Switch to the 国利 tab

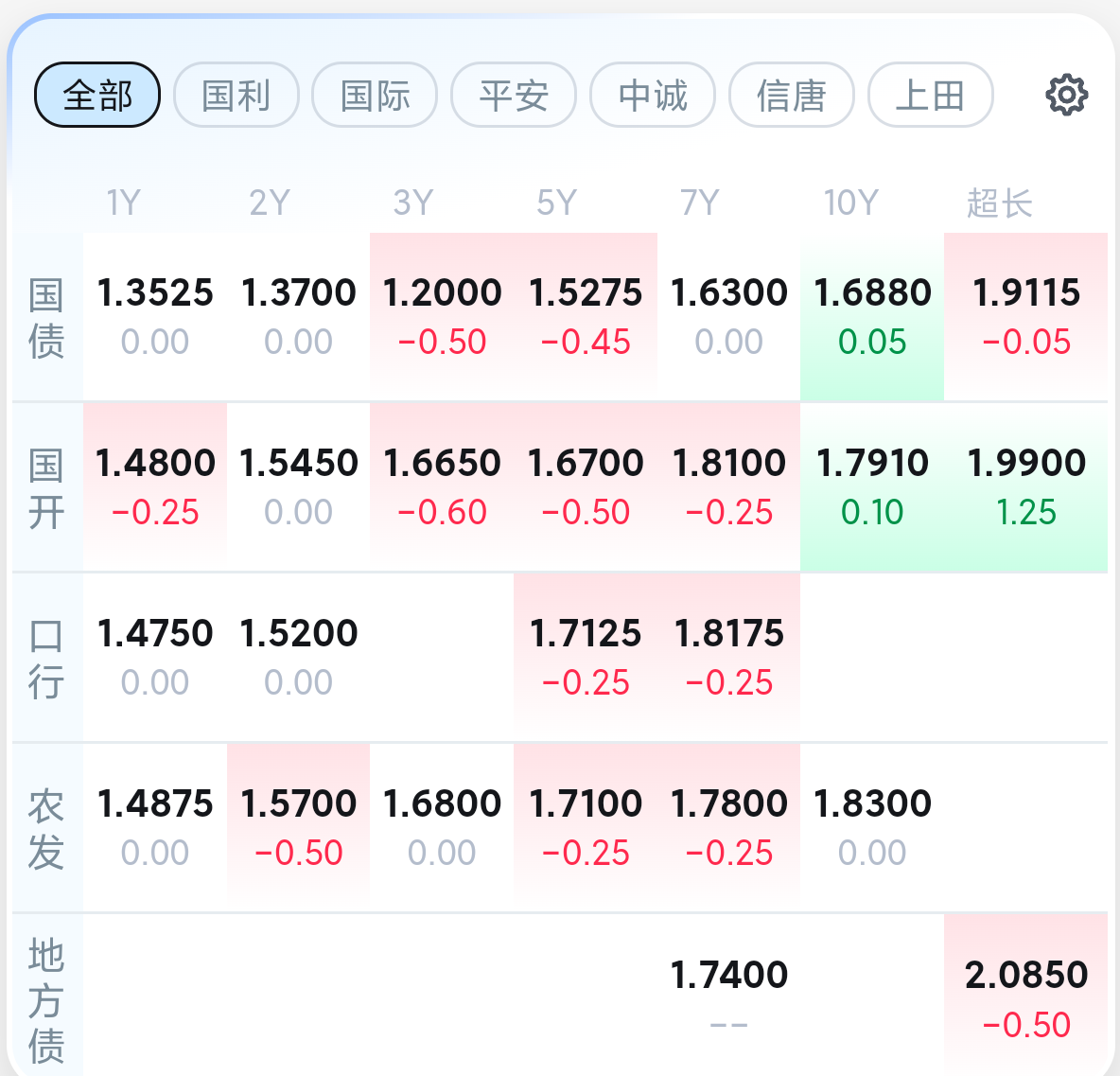(x=236, y=95)
